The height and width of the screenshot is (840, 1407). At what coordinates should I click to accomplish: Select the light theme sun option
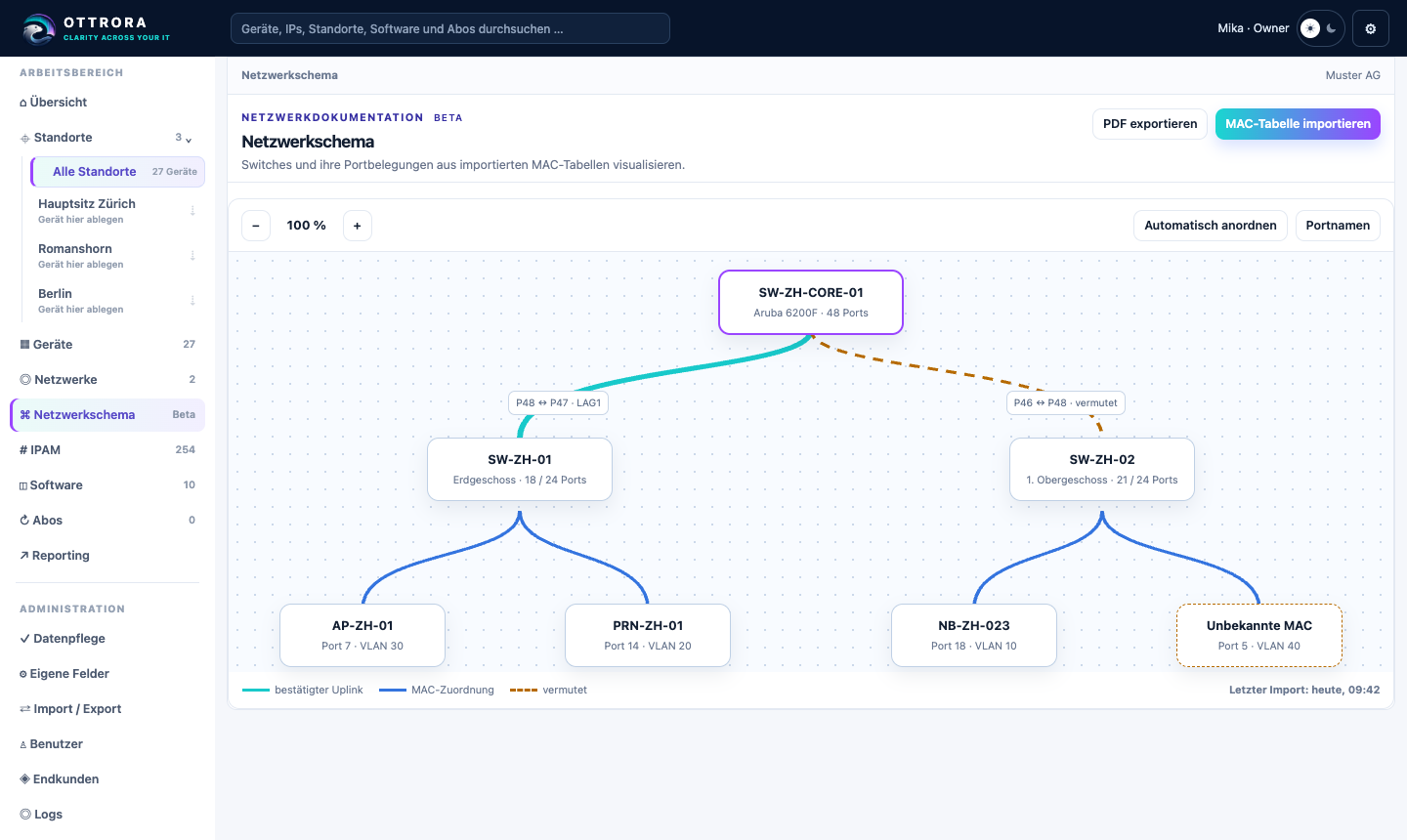pyautogui.click(x=1310, y=28)
